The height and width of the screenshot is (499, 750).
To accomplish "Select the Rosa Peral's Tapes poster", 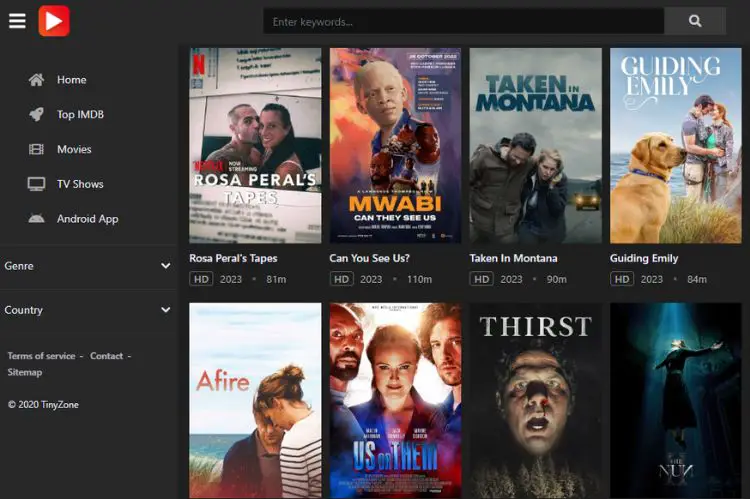I will pos(255,145).
